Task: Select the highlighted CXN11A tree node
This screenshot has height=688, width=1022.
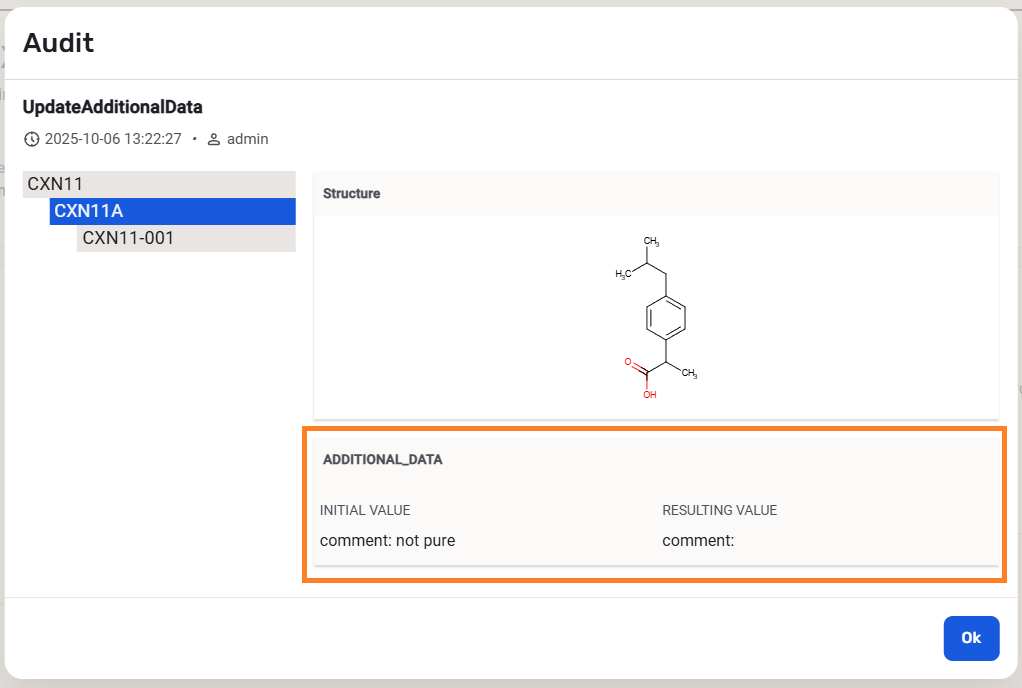Action: (x=89, y=211)
